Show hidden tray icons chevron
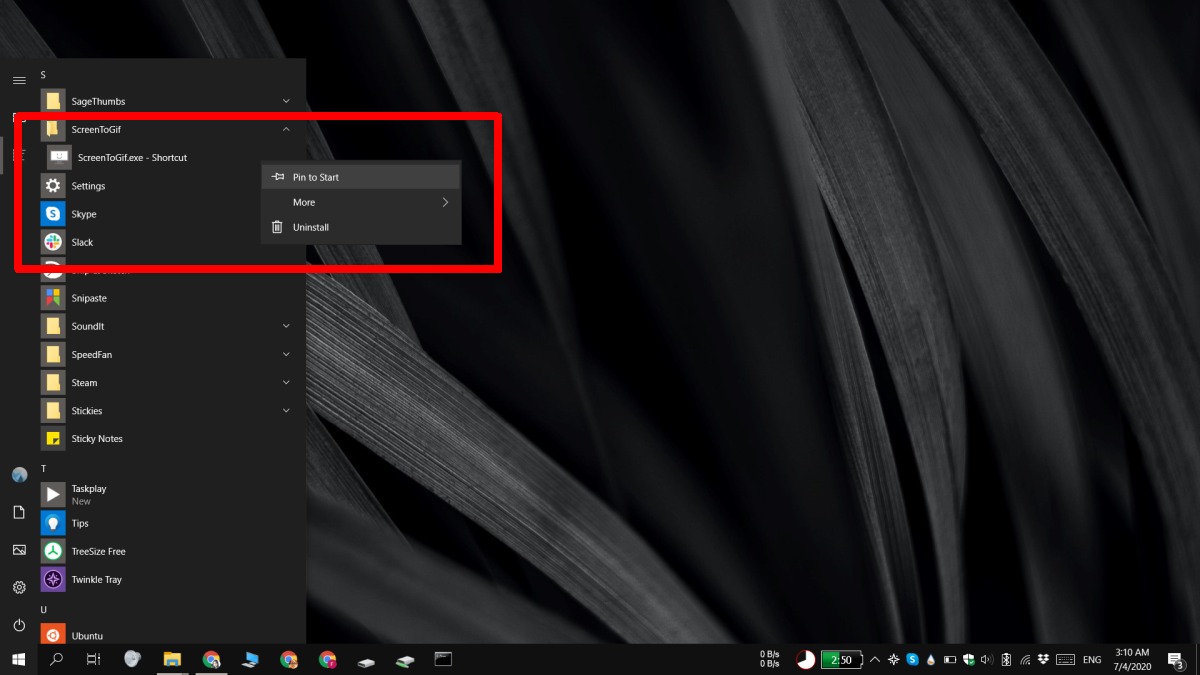 pyautogui.click(x=875, y=659)
